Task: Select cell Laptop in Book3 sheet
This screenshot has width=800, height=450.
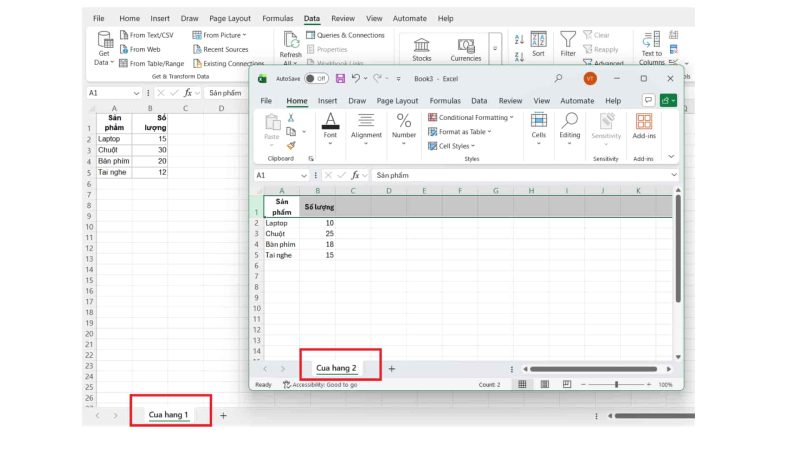Action: (x=281, y=223)
